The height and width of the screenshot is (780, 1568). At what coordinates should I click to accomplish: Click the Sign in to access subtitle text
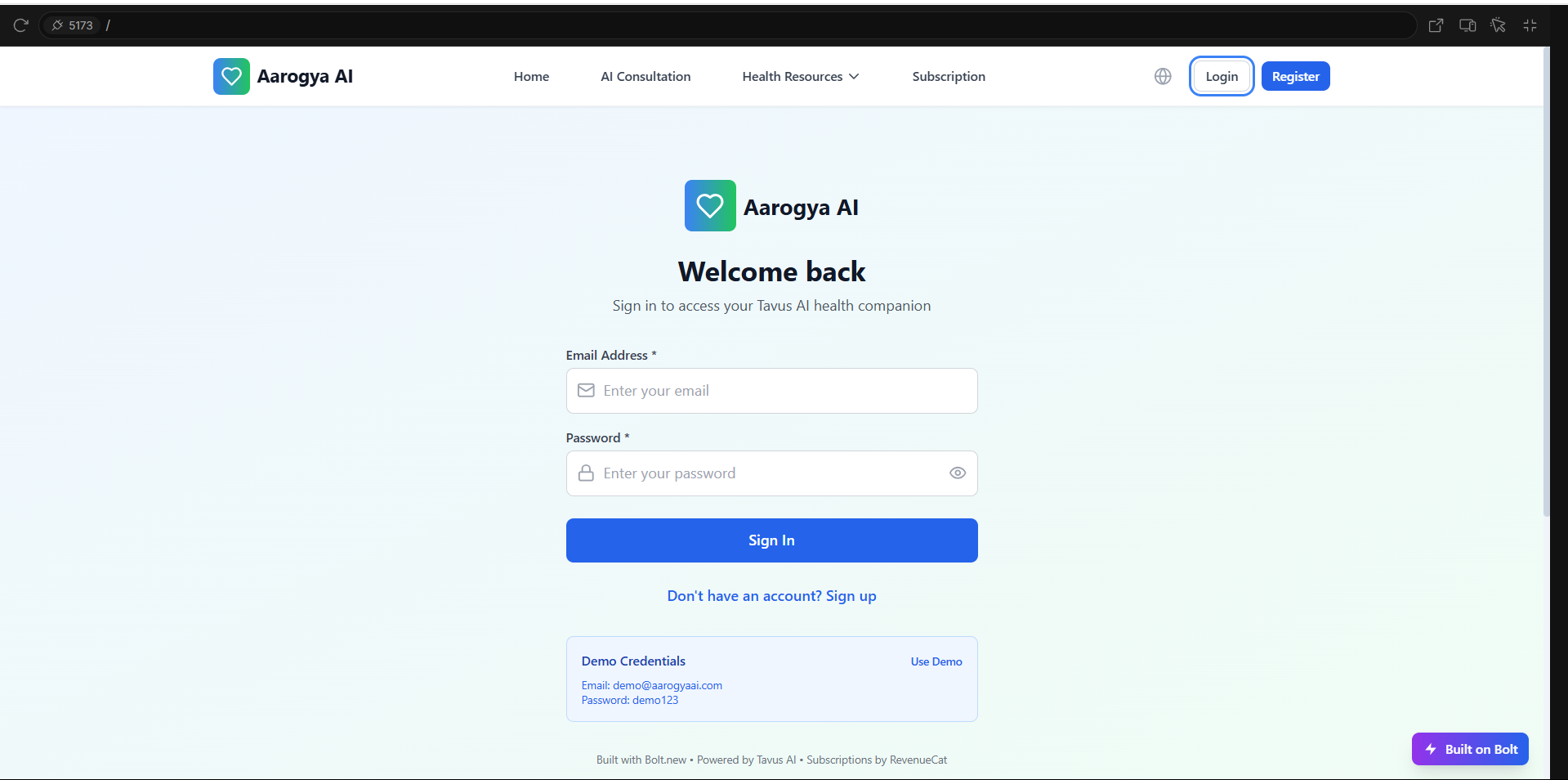[771, 306]
